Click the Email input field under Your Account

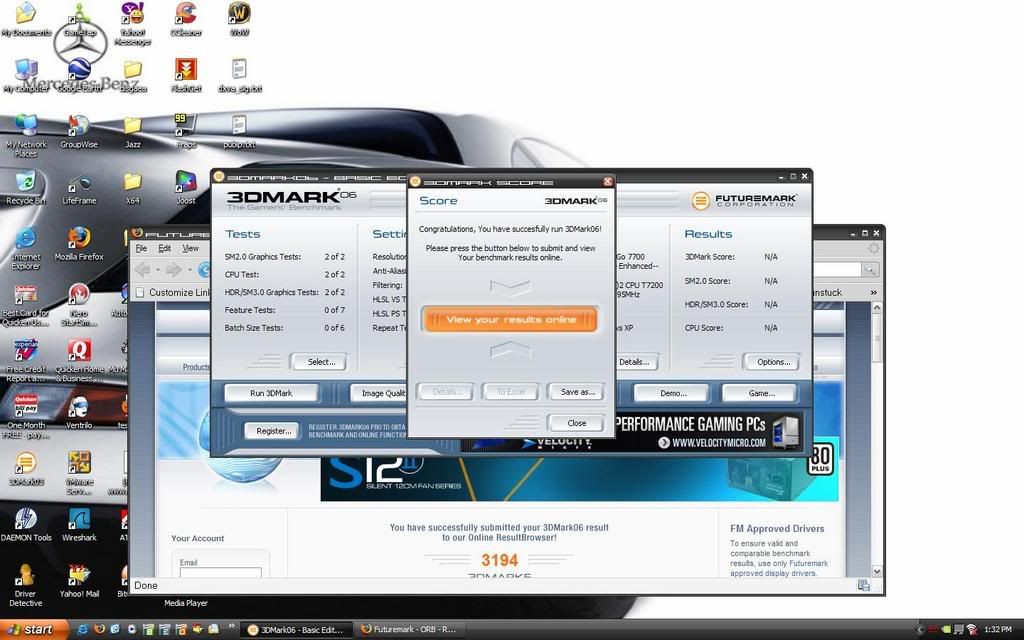pyautogui.click(x=221, y=573)
